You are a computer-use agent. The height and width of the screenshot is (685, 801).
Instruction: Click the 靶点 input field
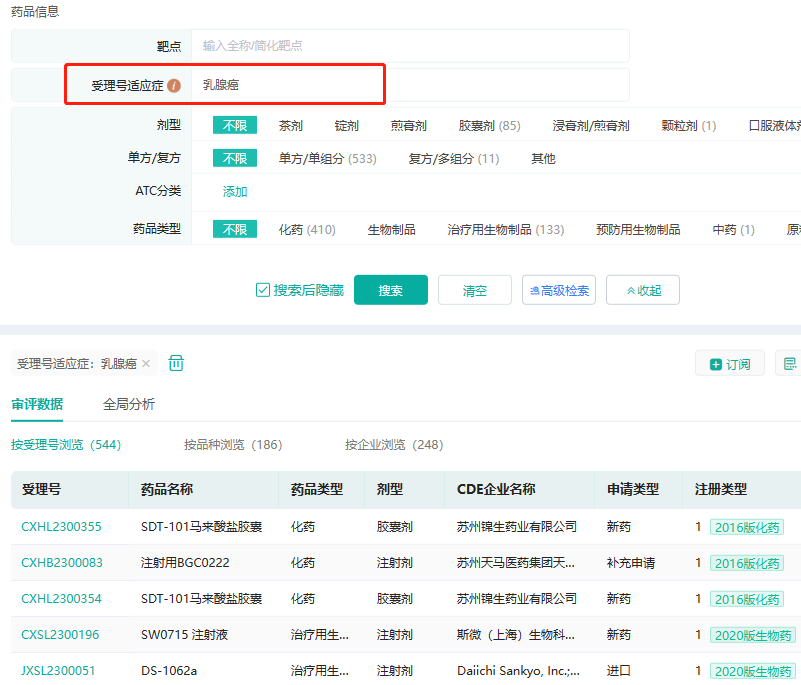click(x=410, y=46)
